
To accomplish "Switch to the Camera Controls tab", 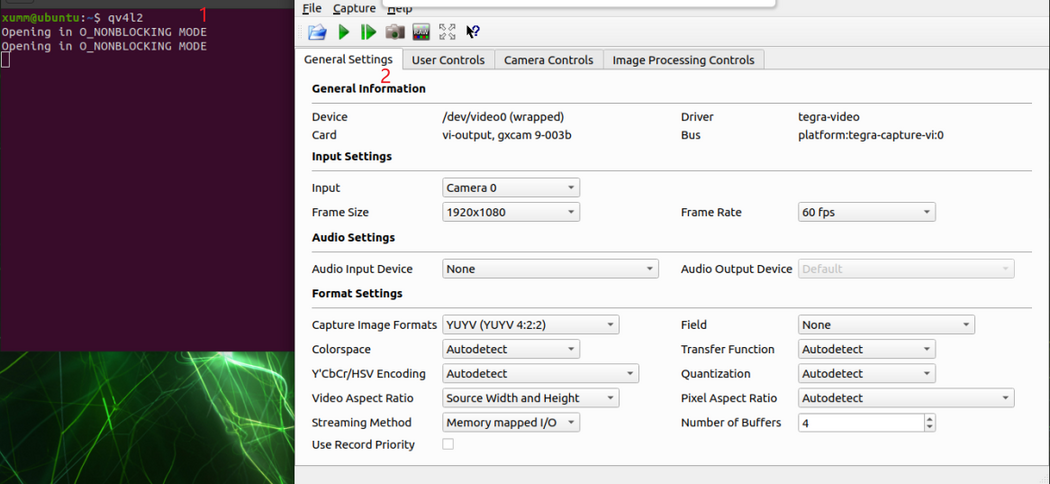I will click(548, 60).
